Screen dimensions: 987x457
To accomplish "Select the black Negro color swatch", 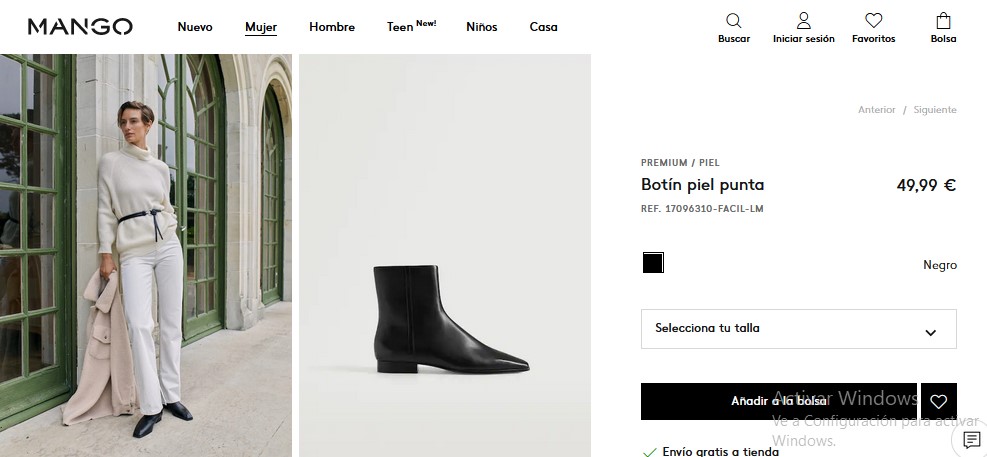I will [653, 264].
